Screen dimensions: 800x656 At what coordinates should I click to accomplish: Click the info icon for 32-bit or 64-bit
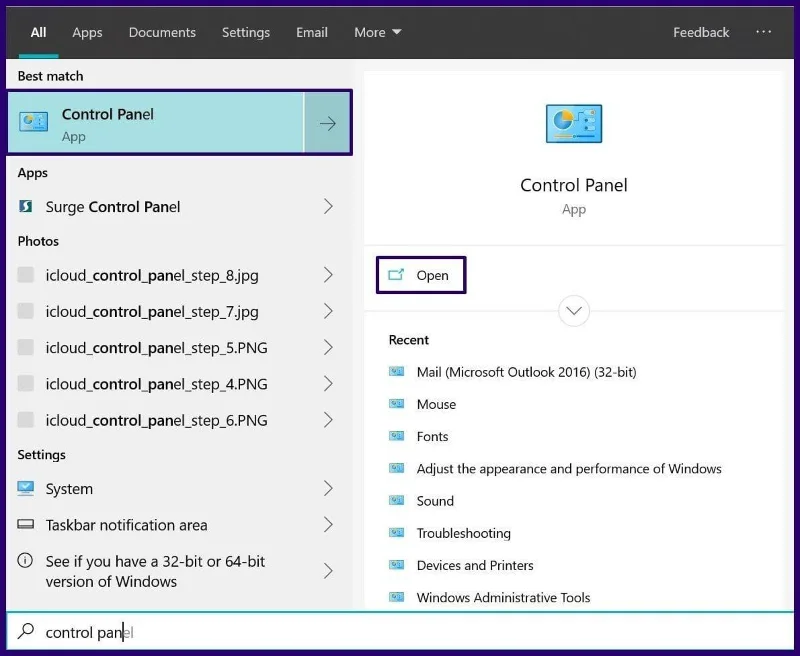[x=25, y=561]
